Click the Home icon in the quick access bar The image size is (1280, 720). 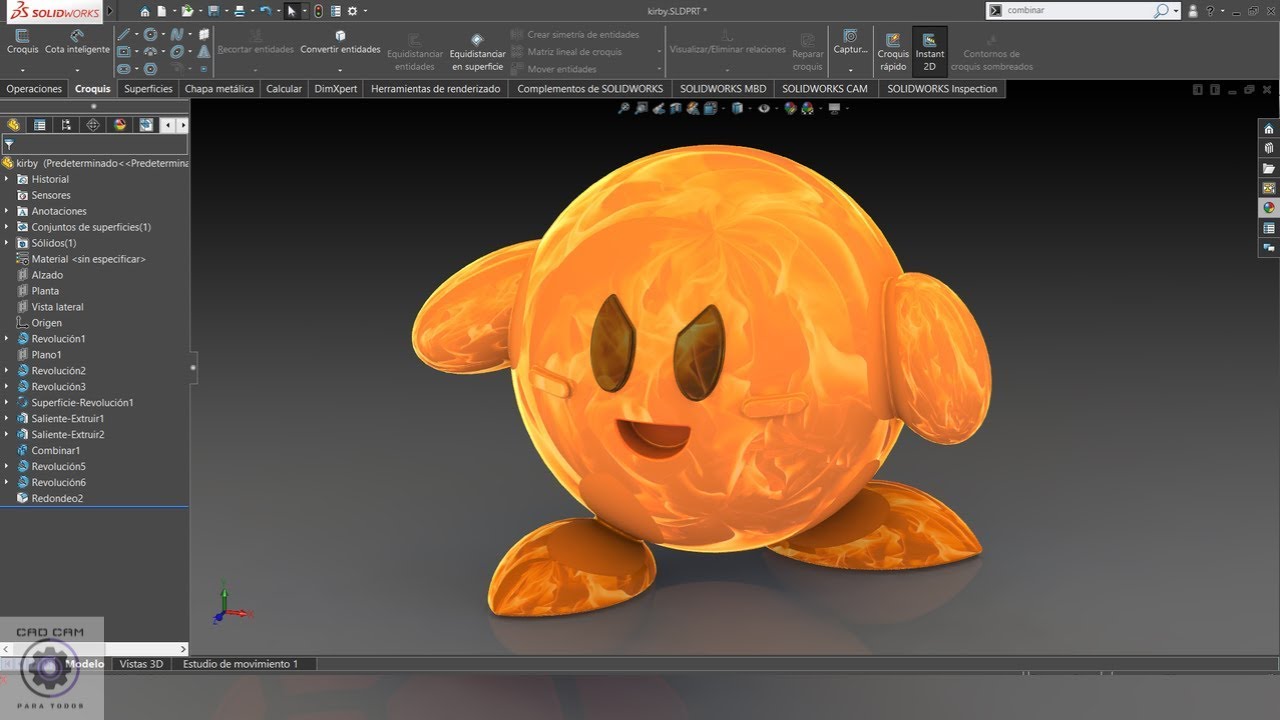(x=145, y=11)
